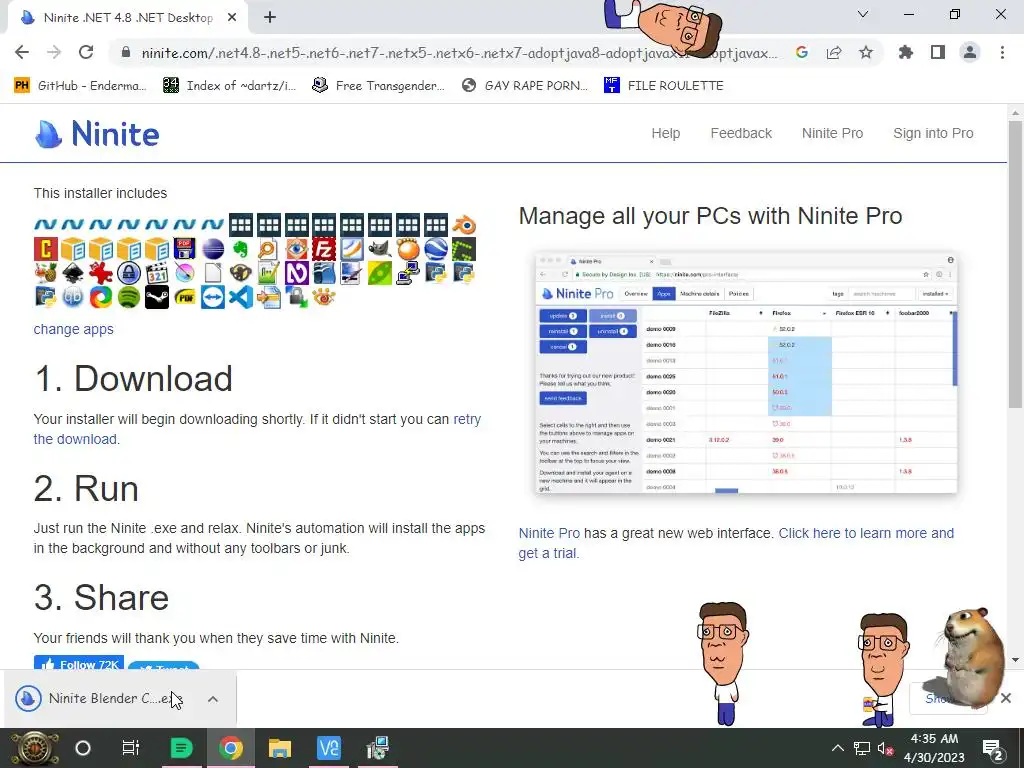Click the HandBrake pineapple icon
The image size is (1024, 768).
click(x=46, y=273)
